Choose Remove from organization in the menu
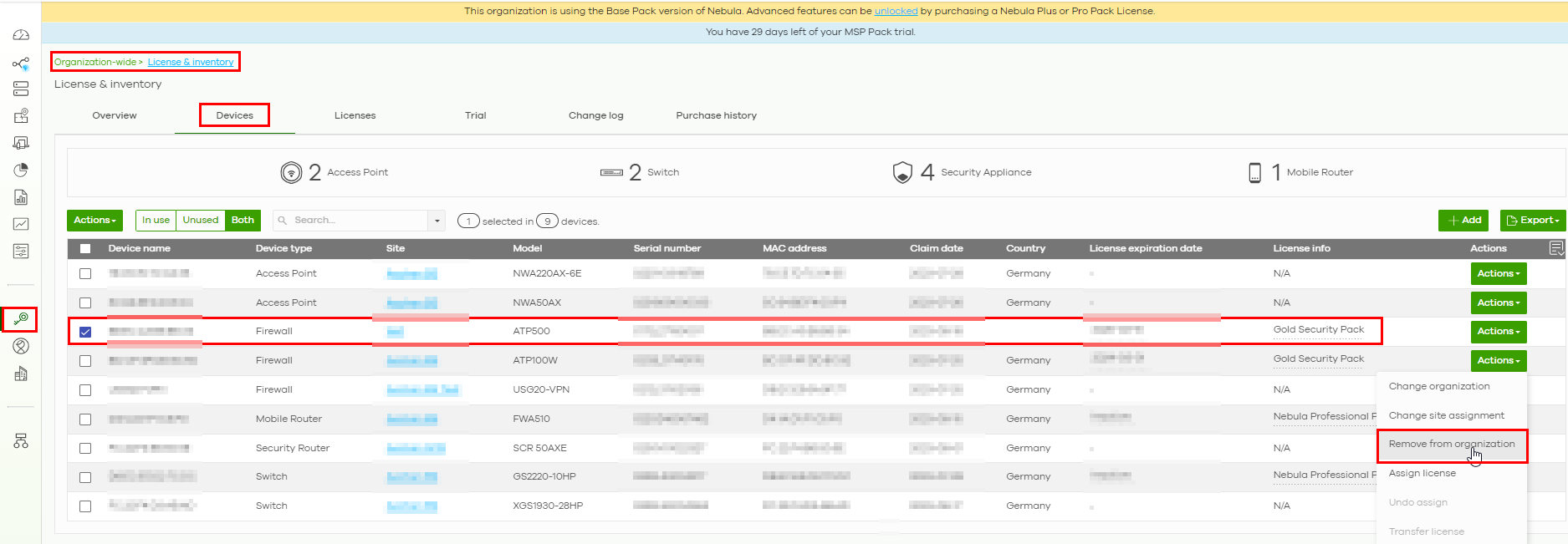This screenshot has height=544, width=1568. coord(1451,445)
